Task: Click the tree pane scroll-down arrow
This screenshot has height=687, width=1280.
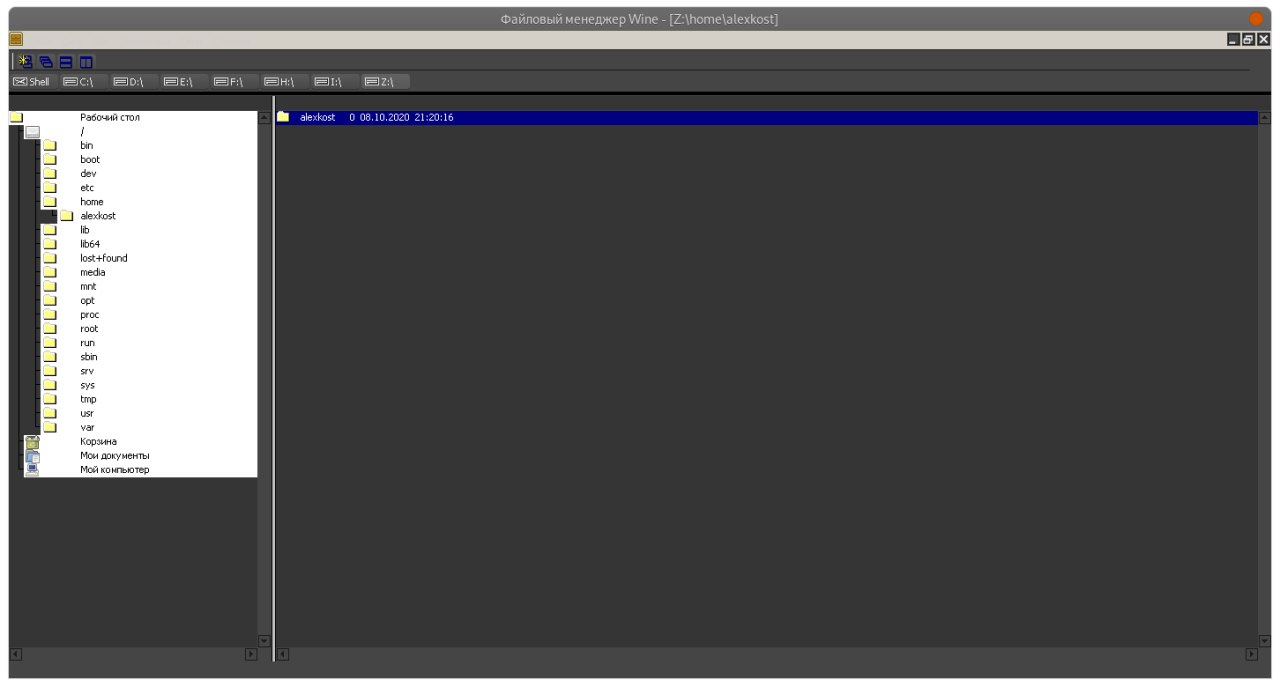Action: point(264,640)
